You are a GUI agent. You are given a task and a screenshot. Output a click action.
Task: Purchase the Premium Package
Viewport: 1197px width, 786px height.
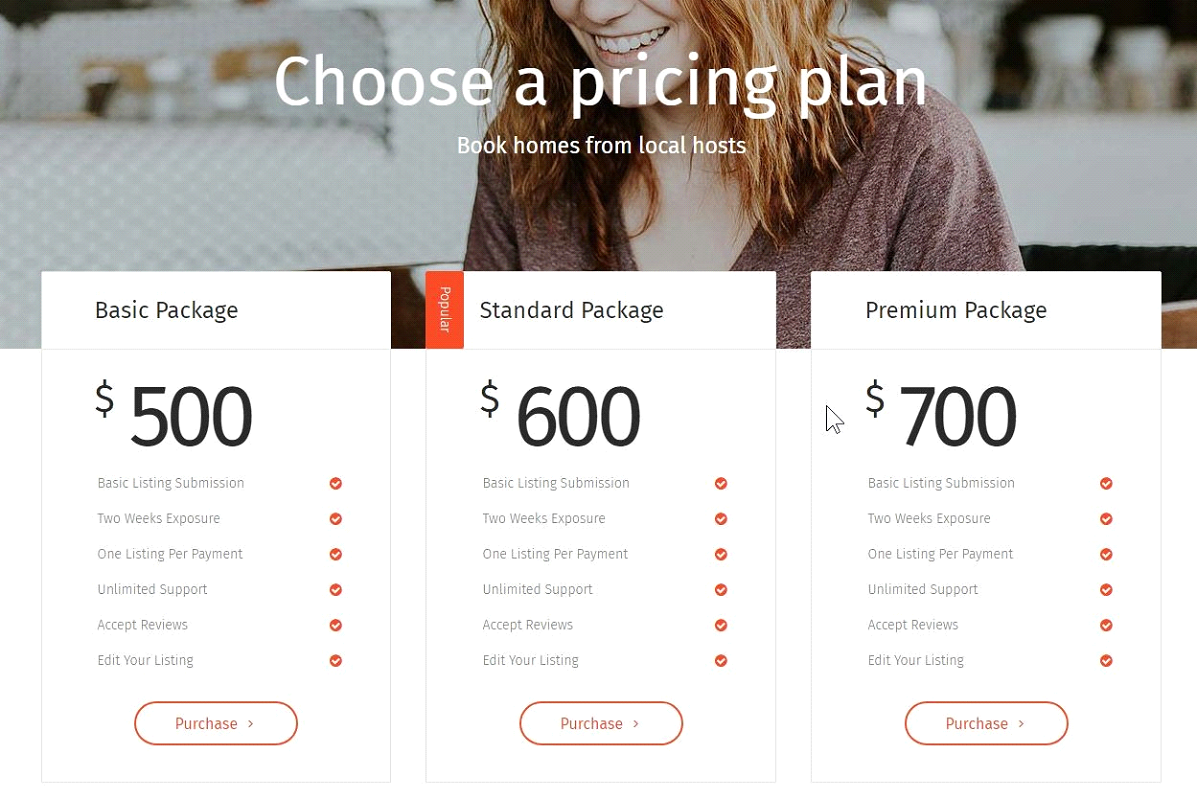pos(986,724)
